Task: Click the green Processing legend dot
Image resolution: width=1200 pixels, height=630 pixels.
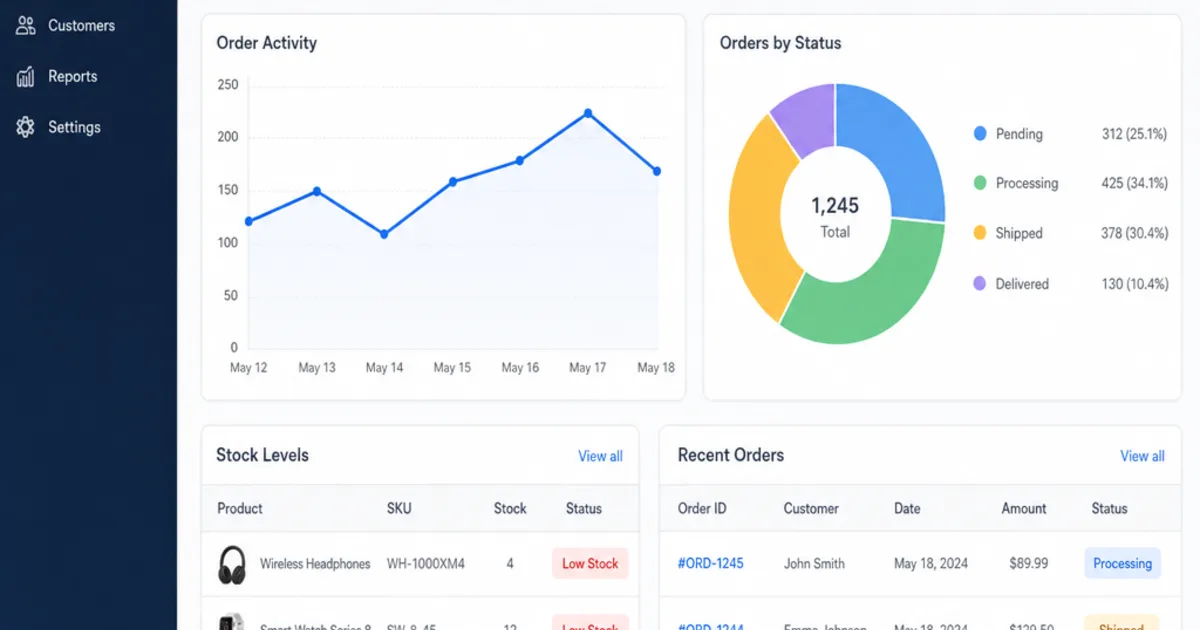Action: (980, 183)
